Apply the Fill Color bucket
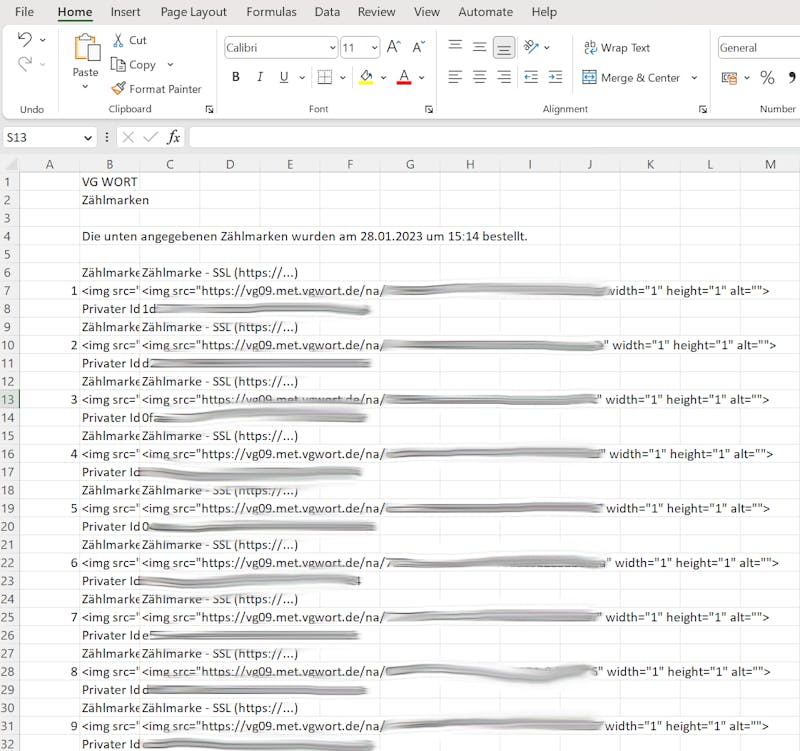 tap(366, 77)
